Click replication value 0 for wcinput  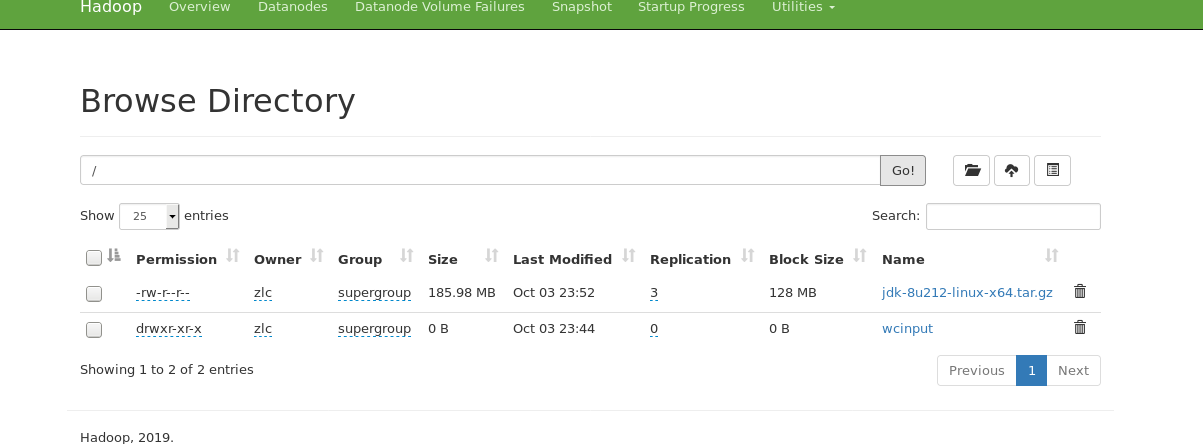(x=654, y=328)
